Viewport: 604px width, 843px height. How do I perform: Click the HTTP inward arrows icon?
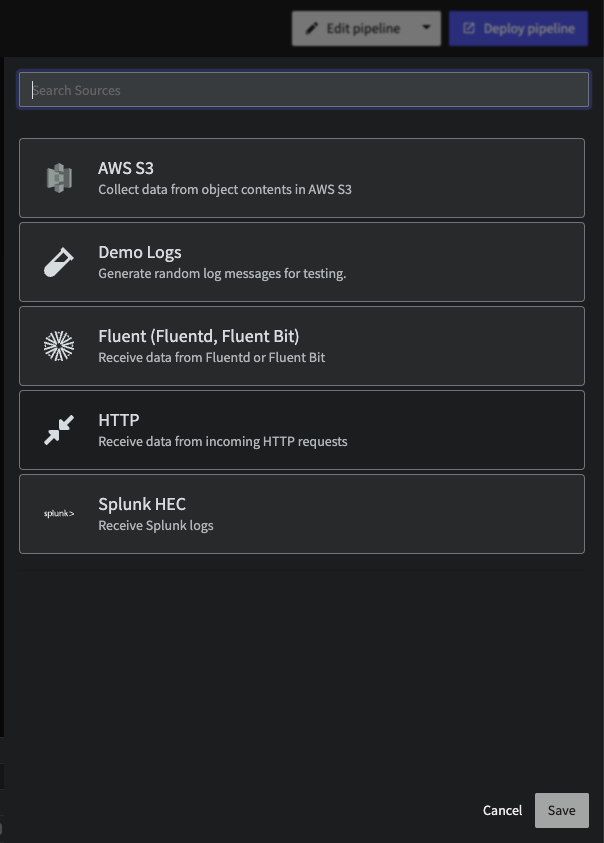59,430
